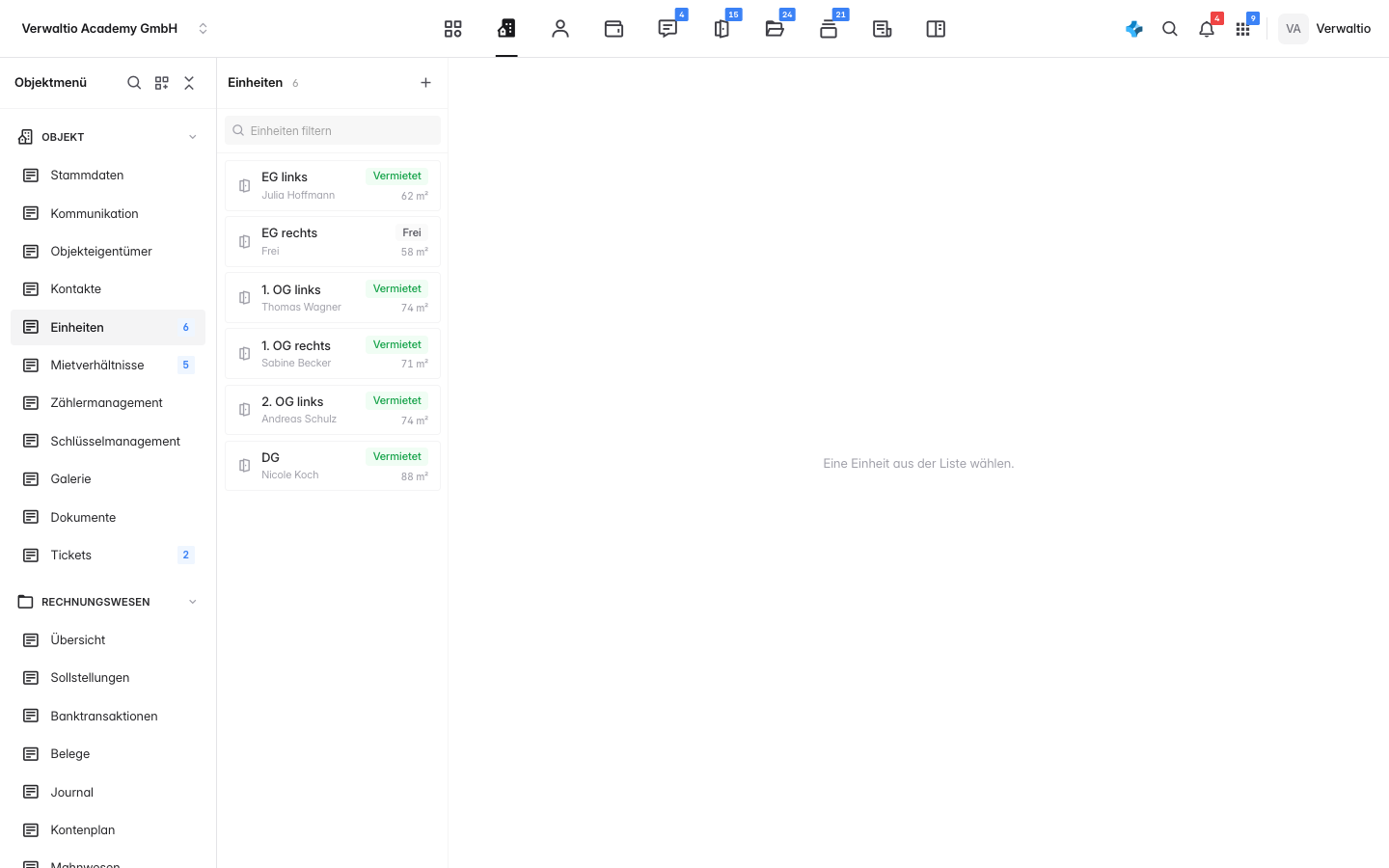The width and height of the screenshot is (1389, 868).
Task: Open the door icon with badge 15
Action: 722,29
